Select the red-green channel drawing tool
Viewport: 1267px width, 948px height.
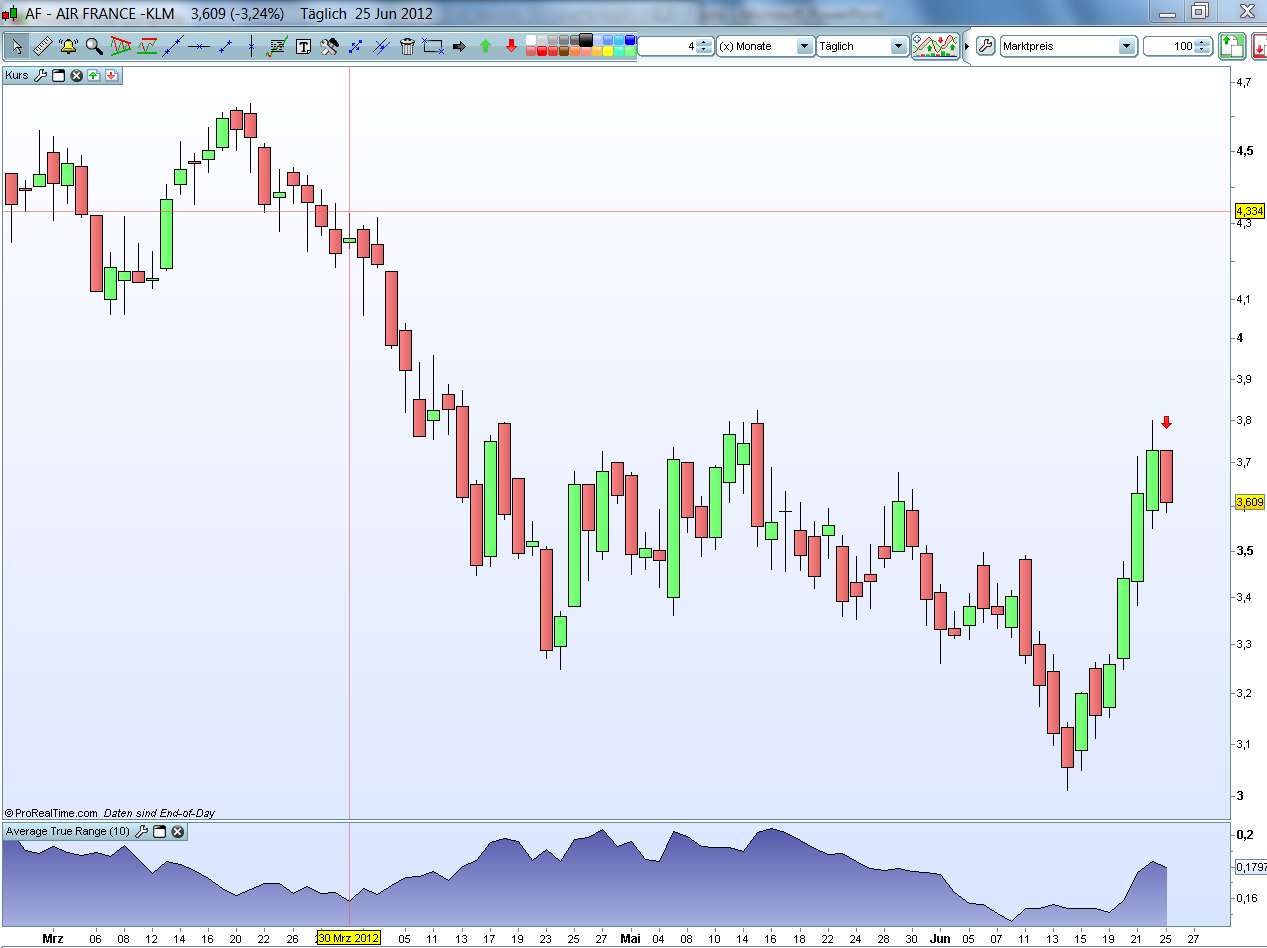(x=147, y=46)
